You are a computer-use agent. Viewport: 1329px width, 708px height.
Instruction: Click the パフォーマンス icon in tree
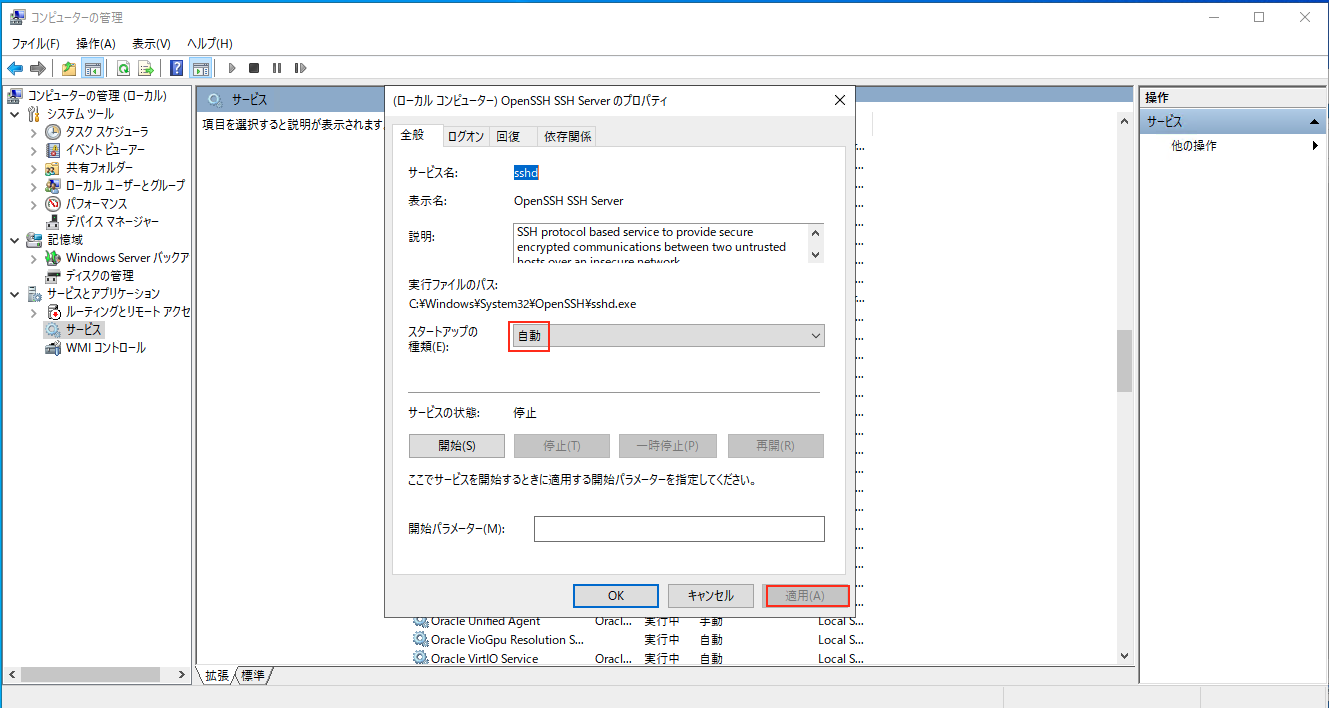click(53, 204)
